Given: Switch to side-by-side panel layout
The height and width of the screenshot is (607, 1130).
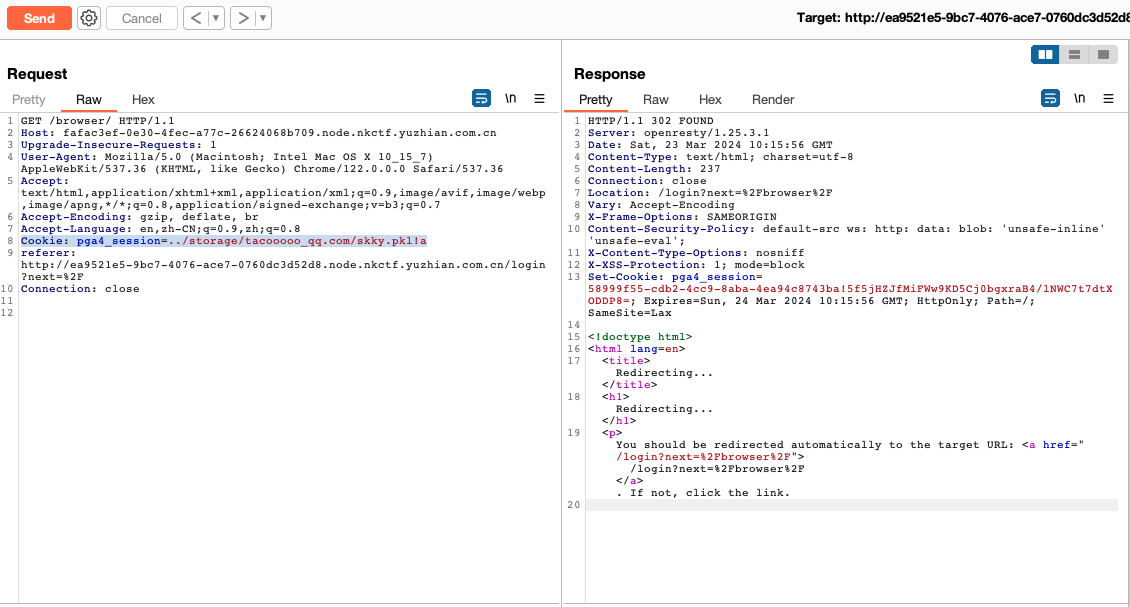Looking at the screenshot, I should tap(1046, 54).
